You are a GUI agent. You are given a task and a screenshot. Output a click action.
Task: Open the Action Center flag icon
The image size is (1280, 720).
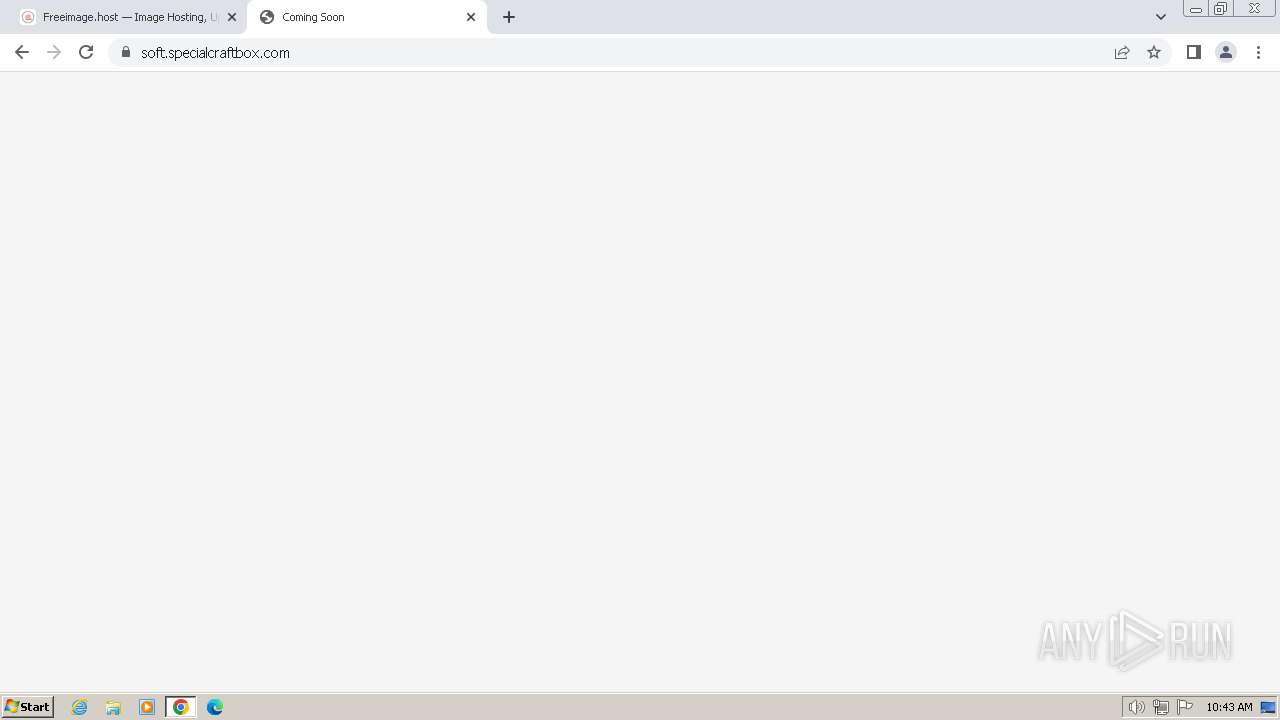pos(1185,707)
